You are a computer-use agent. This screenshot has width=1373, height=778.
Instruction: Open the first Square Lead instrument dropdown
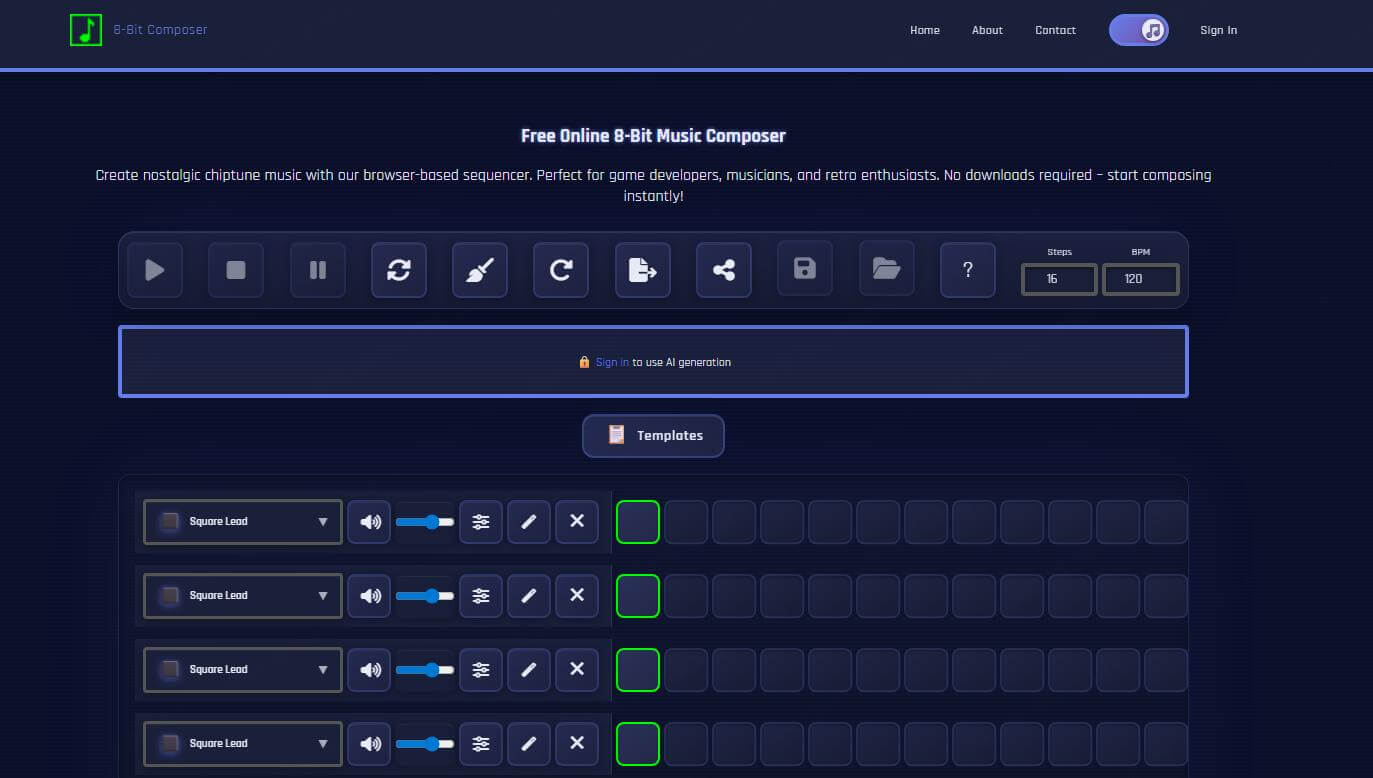241,521
